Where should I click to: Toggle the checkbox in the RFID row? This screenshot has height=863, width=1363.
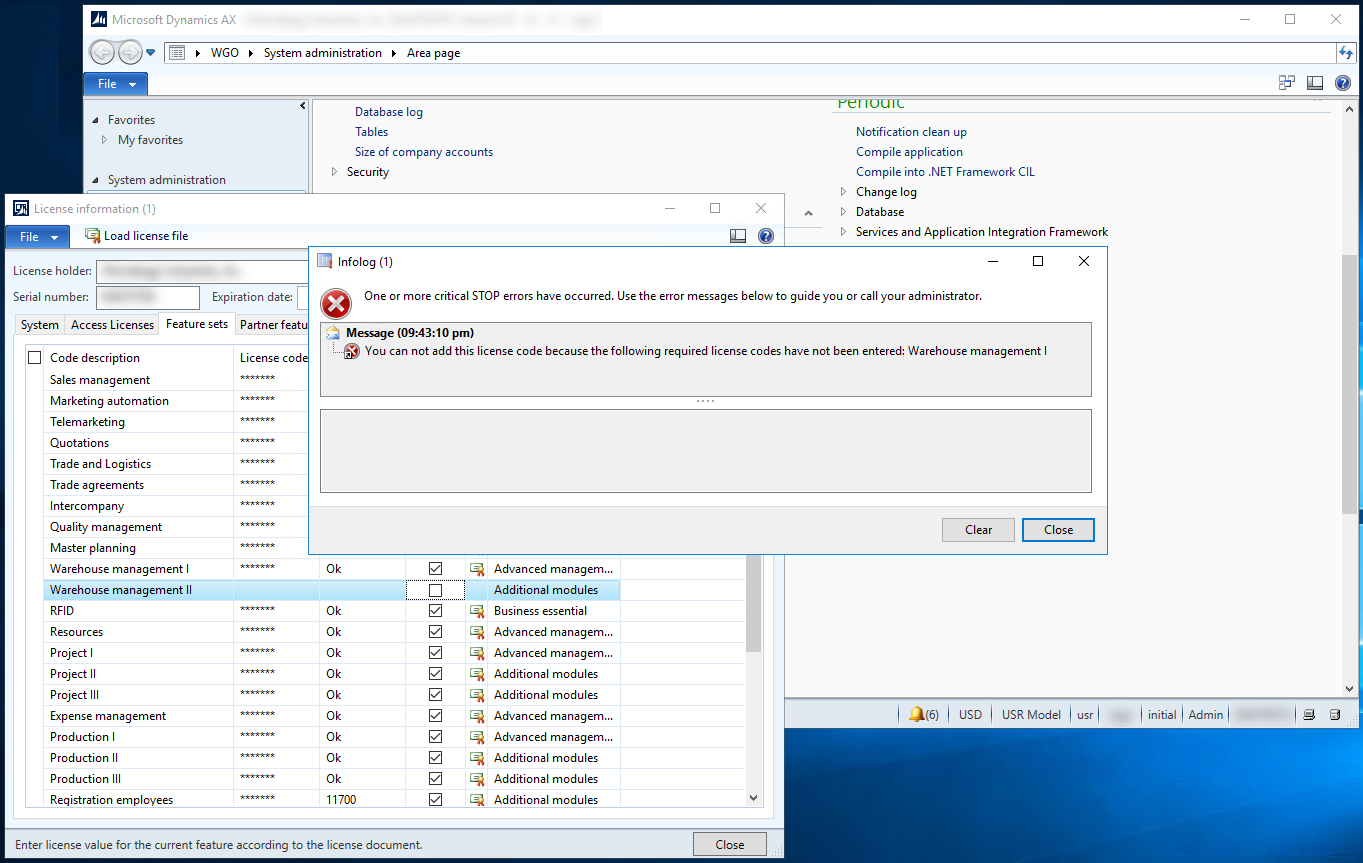[x=435, y=611]
